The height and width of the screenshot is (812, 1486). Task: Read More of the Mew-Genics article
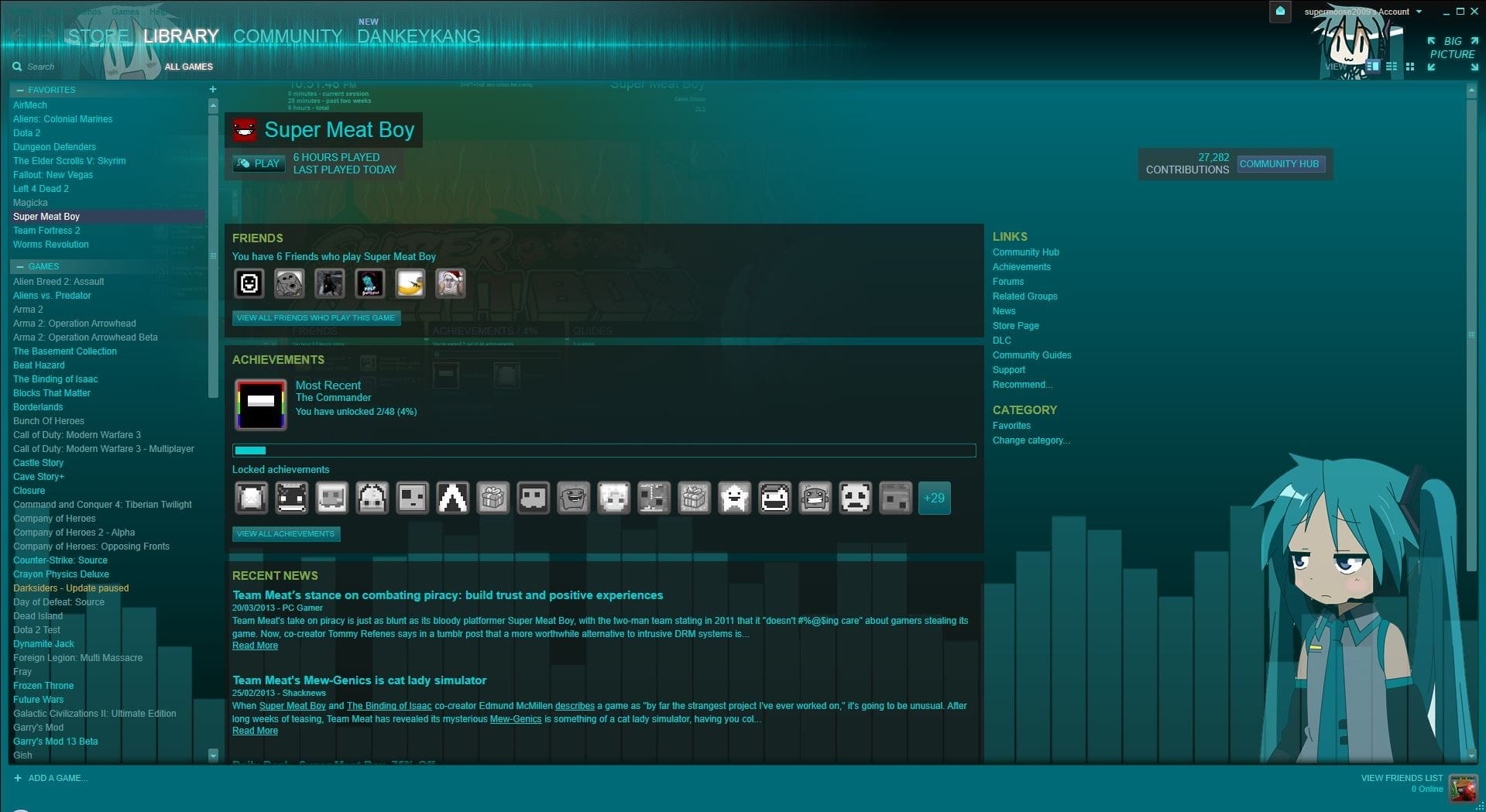tap(255, 731)
